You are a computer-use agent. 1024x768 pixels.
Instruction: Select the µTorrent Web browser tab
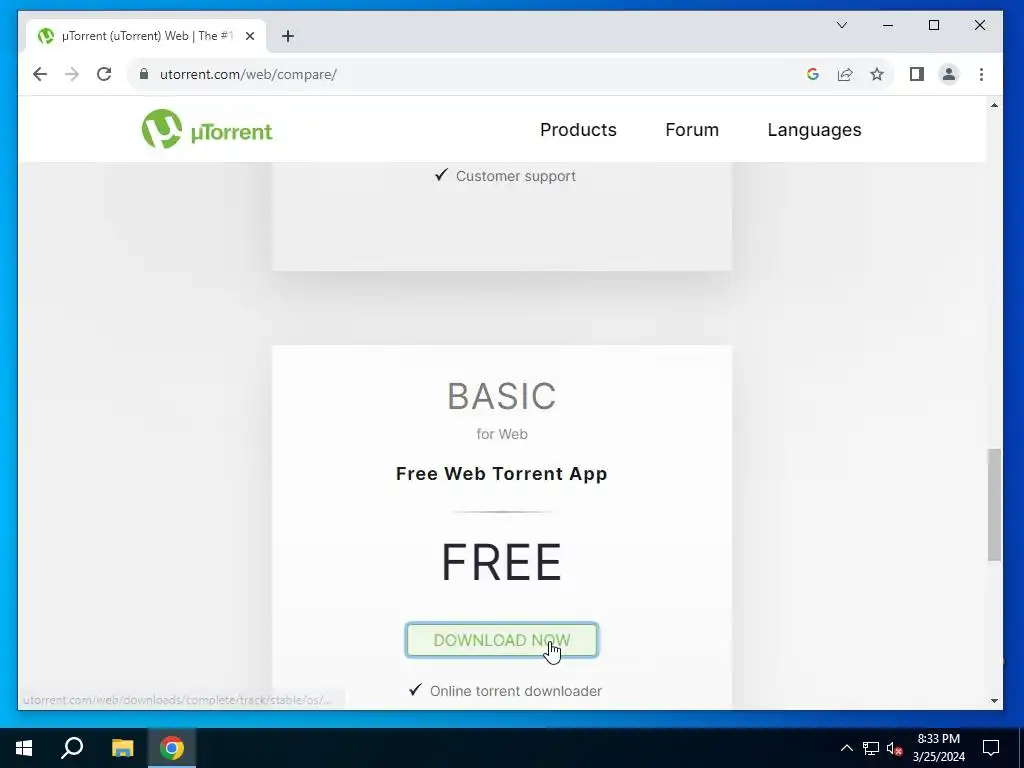(x=146, y=36)
